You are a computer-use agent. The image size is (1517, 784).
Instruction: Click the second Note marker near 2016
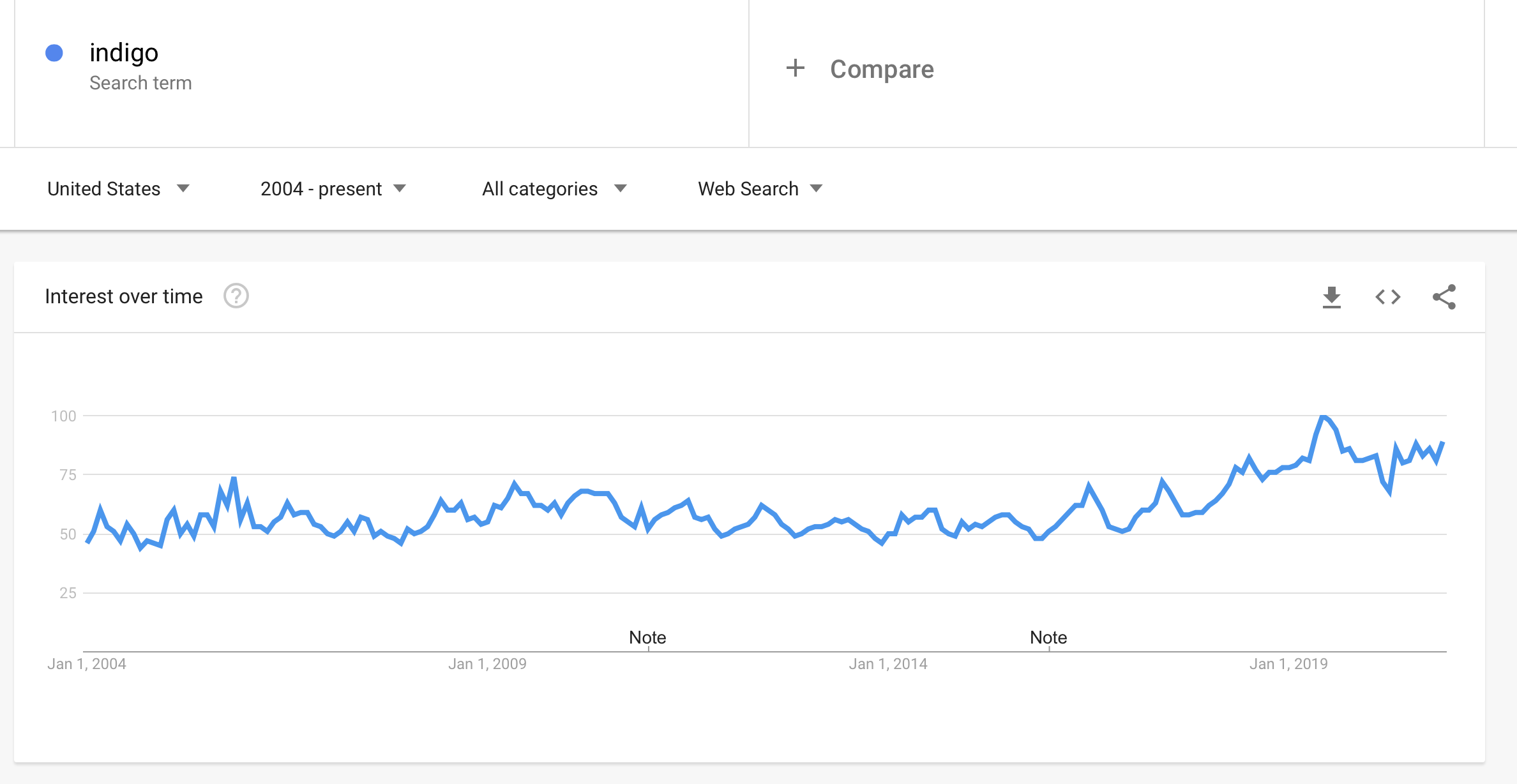click(x=1048, y=637)
